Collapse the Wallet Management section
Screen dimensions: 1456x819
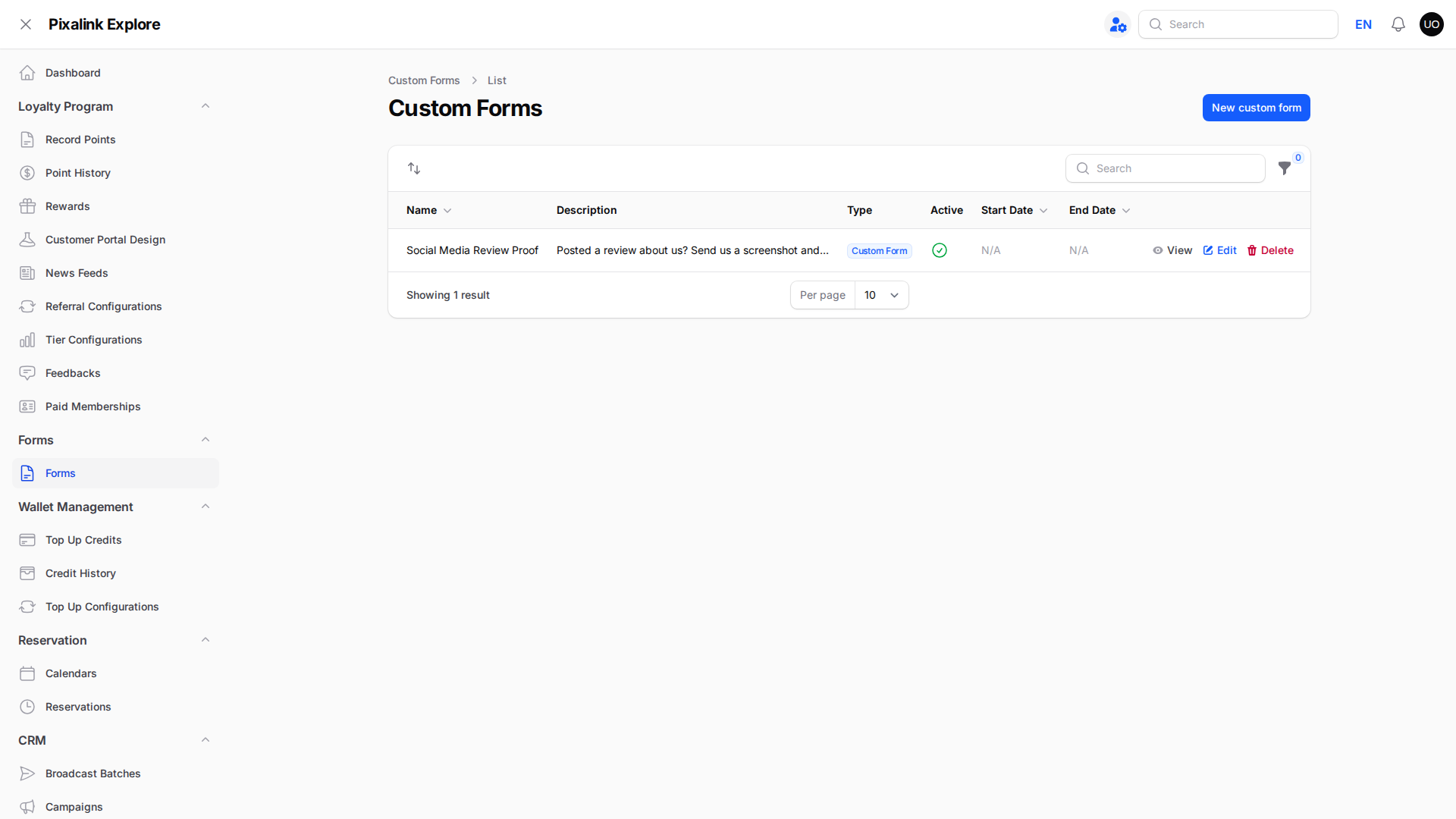point(206,507)
